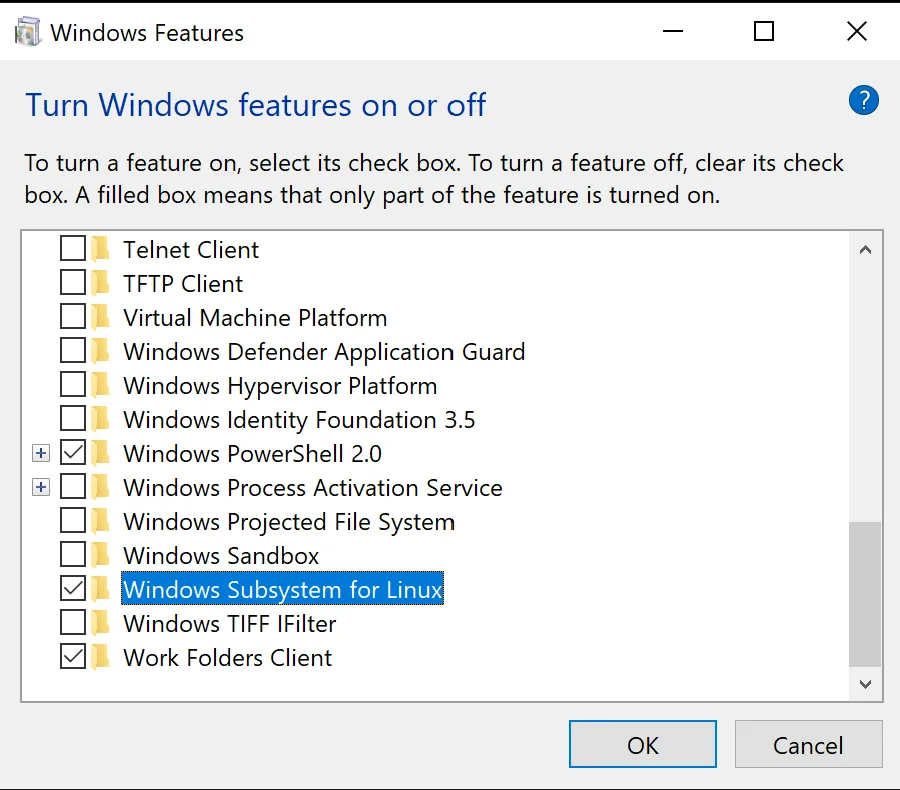Click the scrollbar down arrow
The image size is (900, 790).
coord(865,684)
